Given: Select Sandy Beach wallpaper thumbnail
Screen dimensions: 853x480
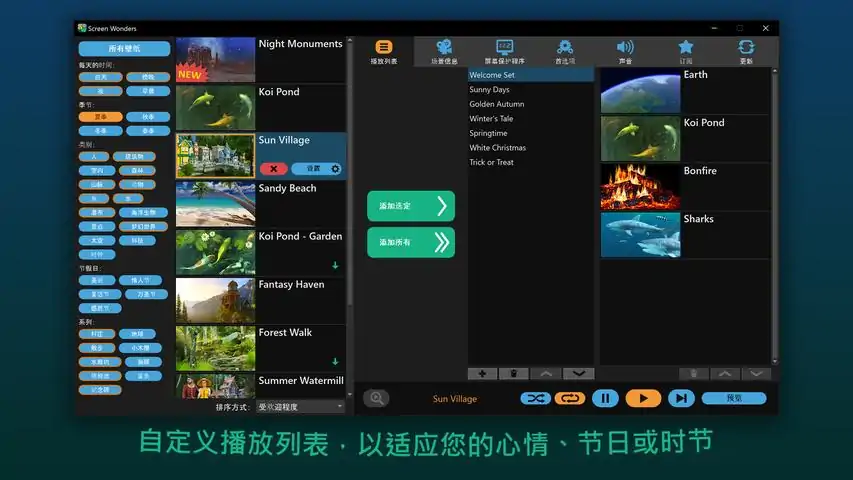Looking at the screenshot, I should [x=215, y=204].
